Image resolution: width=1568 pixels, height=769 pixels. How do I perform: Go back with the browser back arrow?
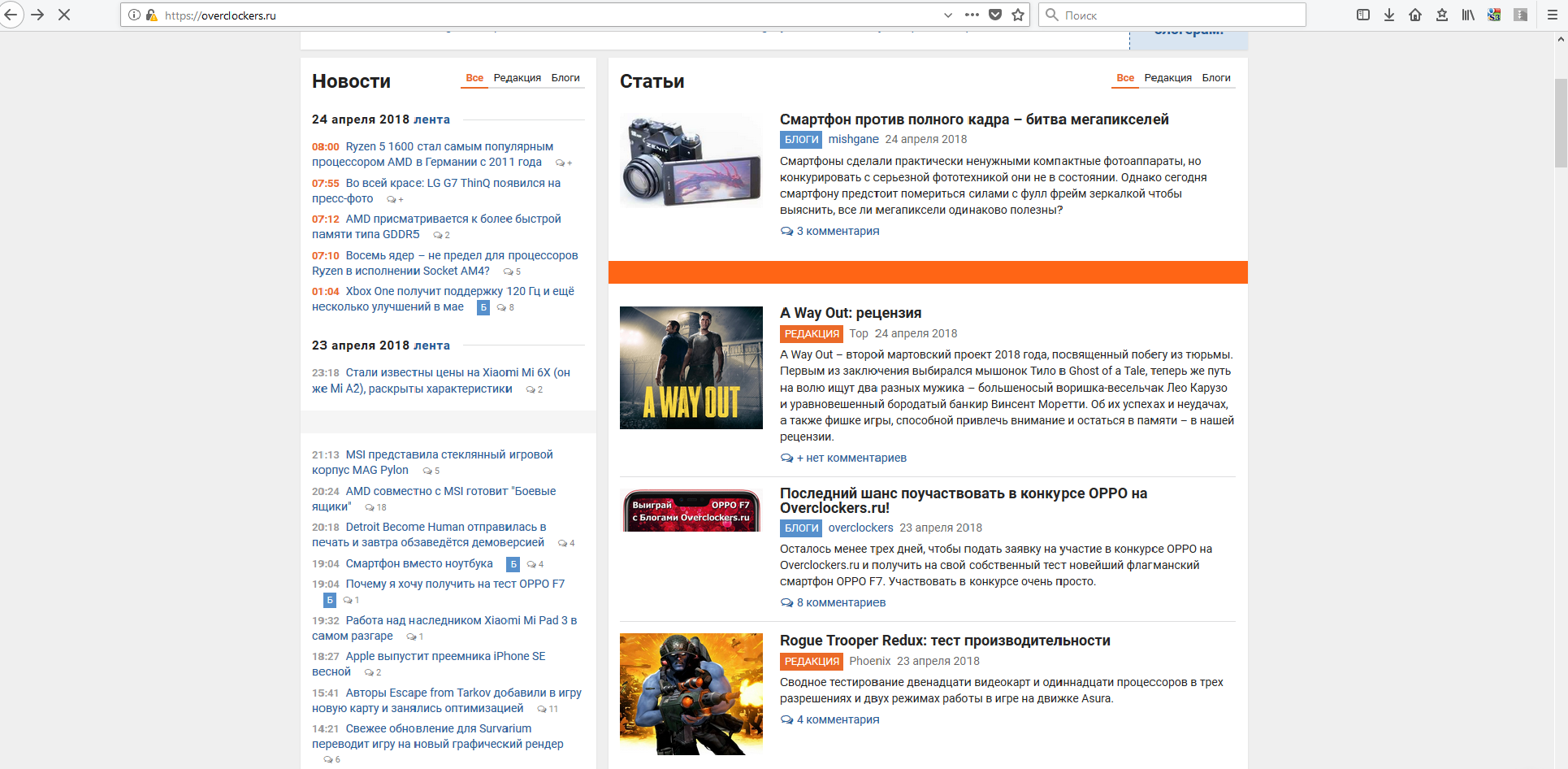pos(10,15)
